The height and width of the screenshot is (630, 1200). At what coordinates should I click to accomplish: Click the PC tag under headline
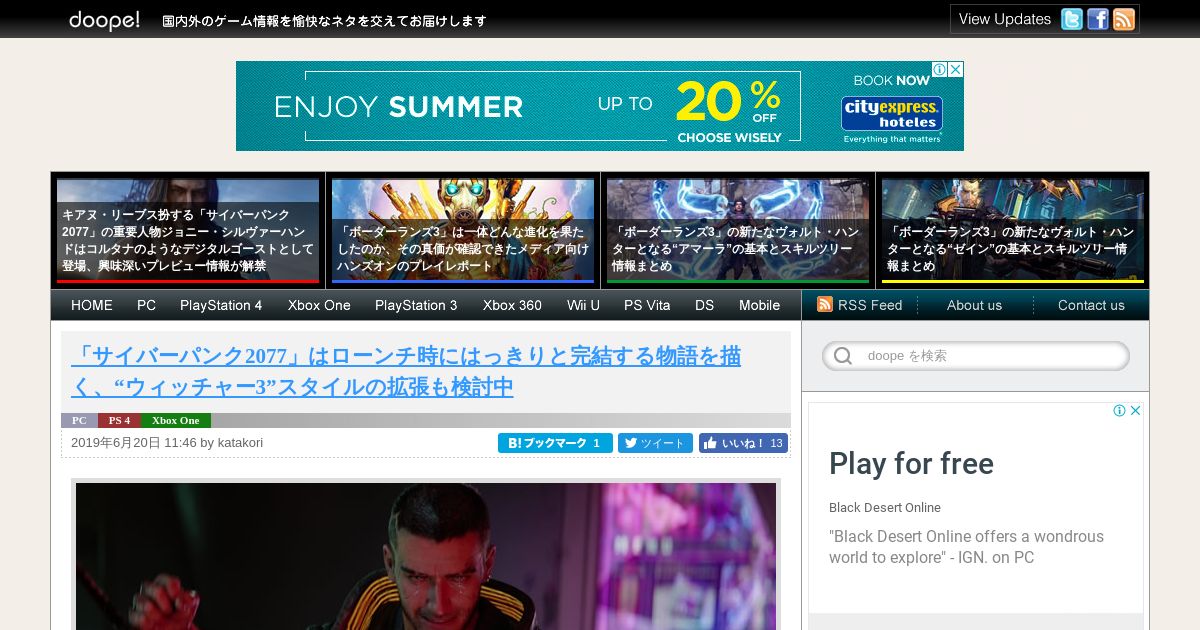(x=79, y=420)
